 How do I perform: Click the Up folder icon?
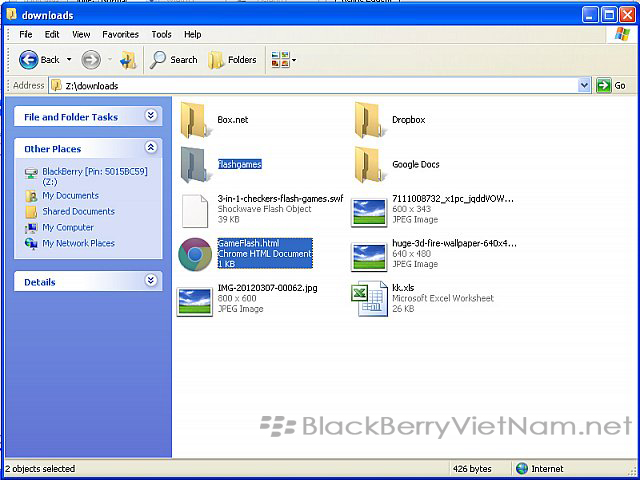coord(128,60)
